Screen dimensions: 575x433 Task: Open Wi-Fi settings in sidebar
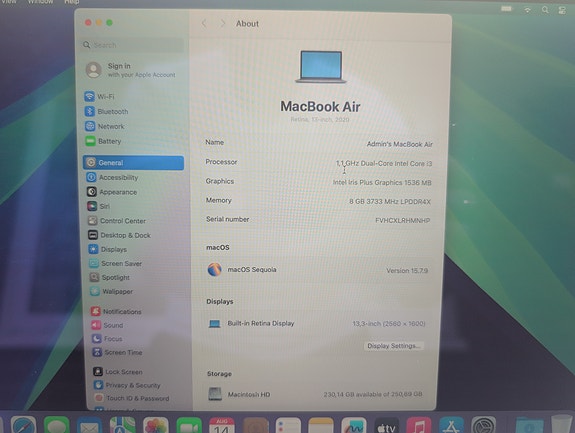click(100, 96)
